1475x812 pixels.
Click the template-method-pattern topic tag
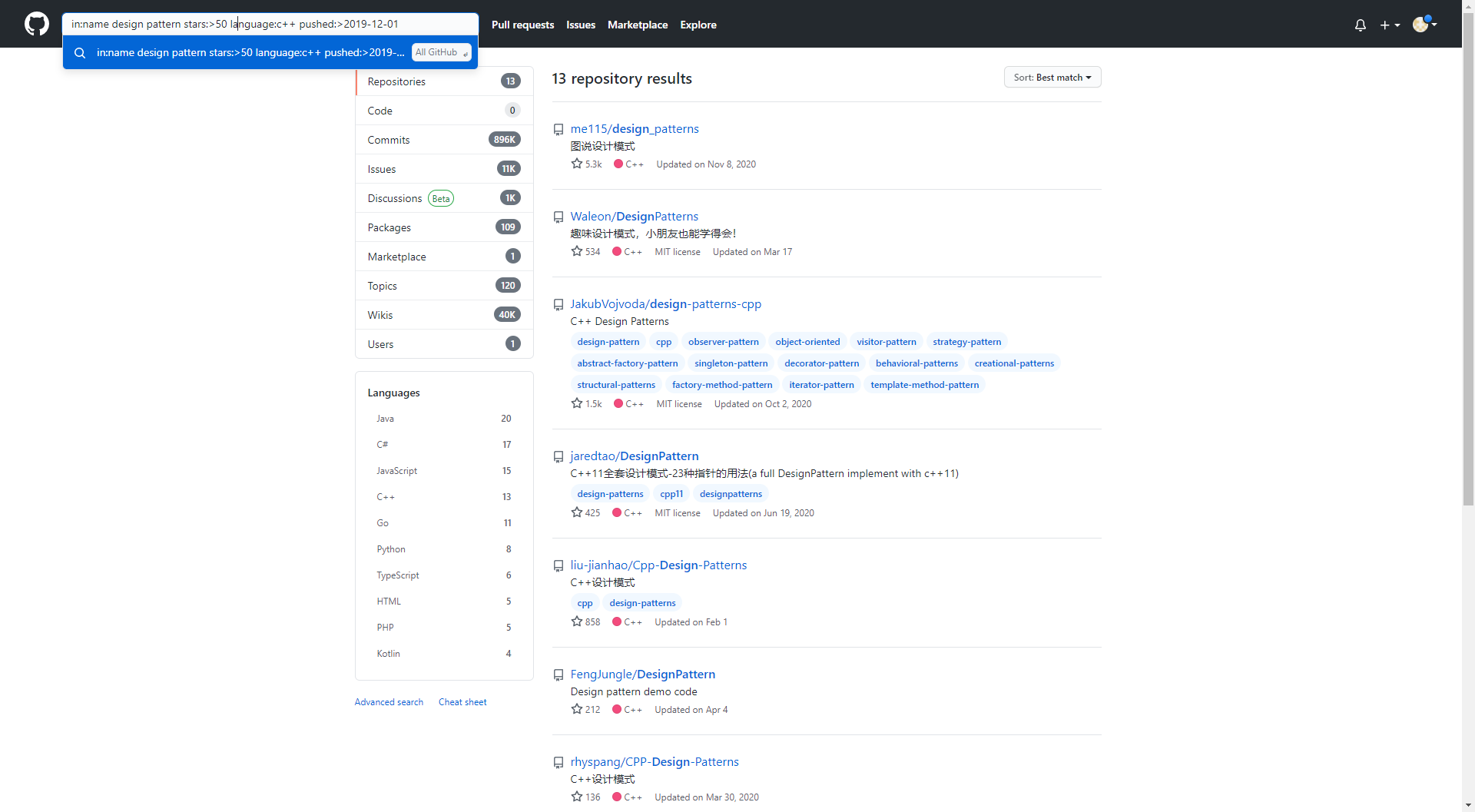tap(924, 385)
